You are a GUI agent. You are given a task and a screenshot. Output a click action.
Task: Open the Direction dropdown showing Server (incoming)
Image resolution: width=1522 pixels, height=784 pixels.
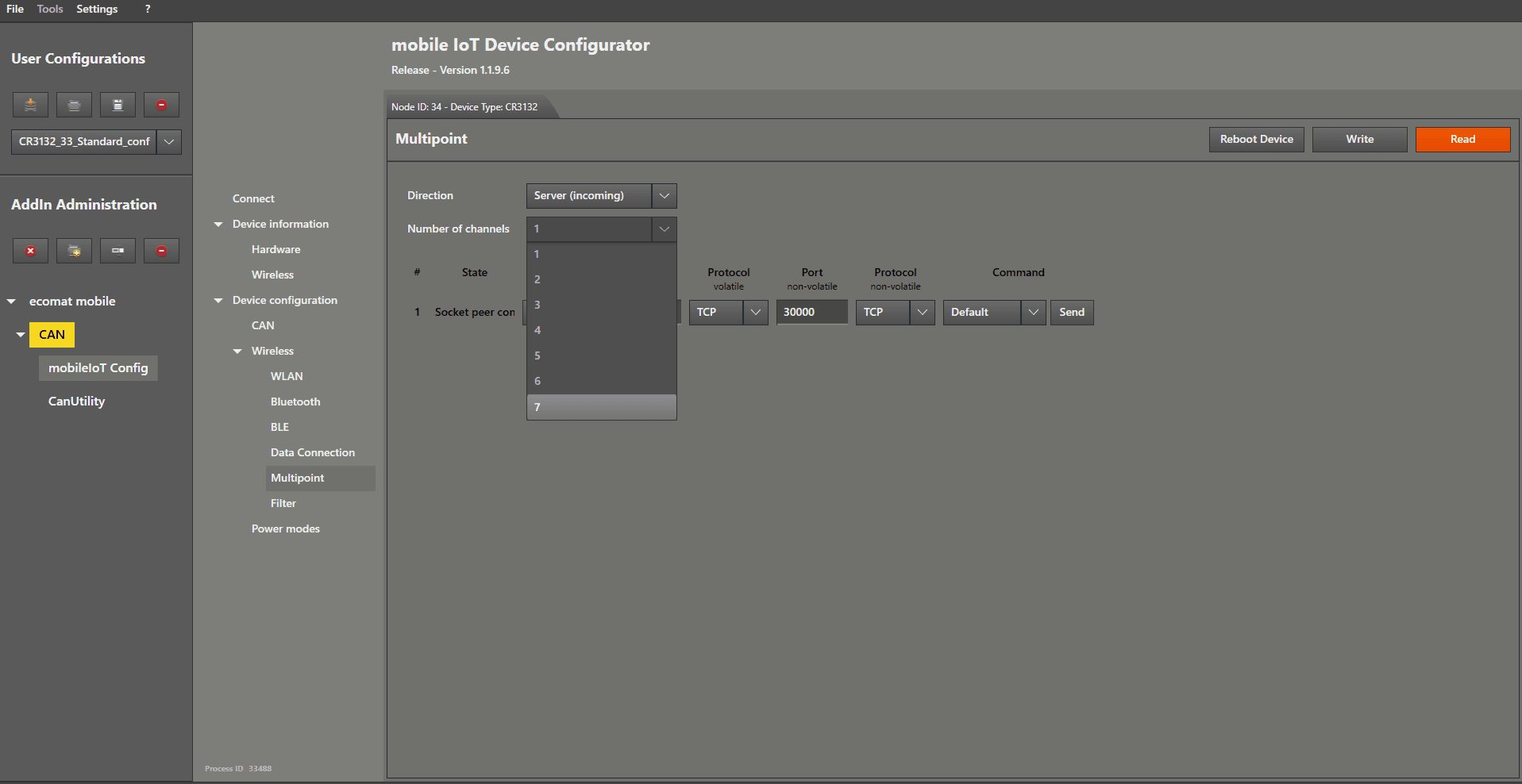(664, 196)
